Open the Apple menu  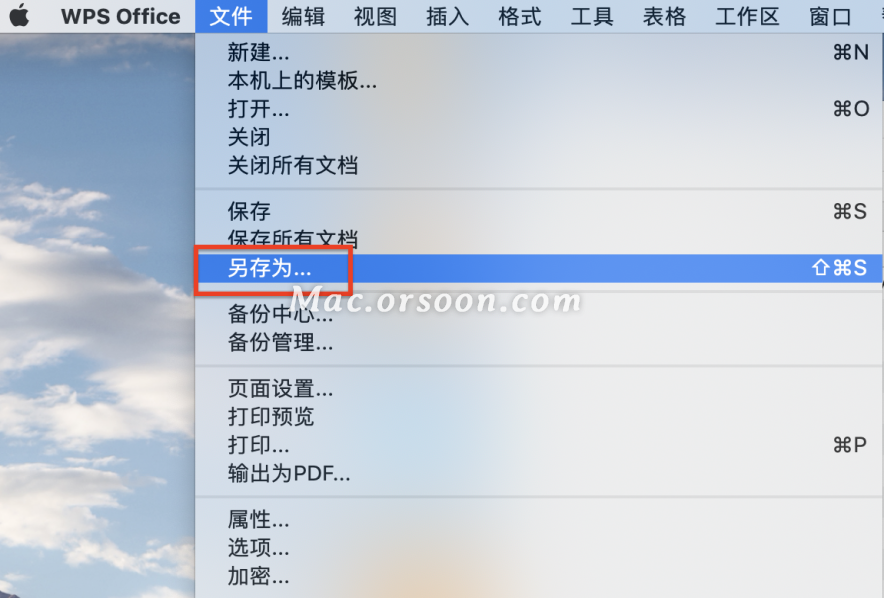click(x=19, y=16)
